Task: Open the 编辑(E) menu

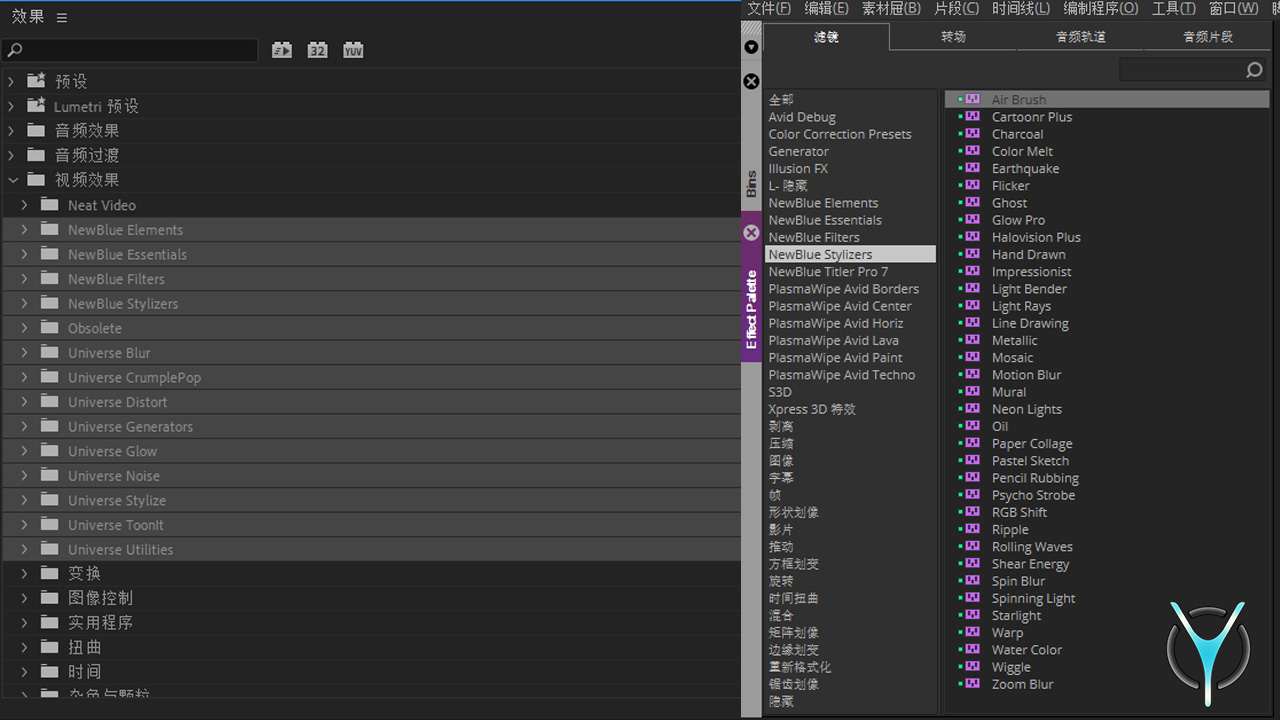Action: click(x=826, y=9)
